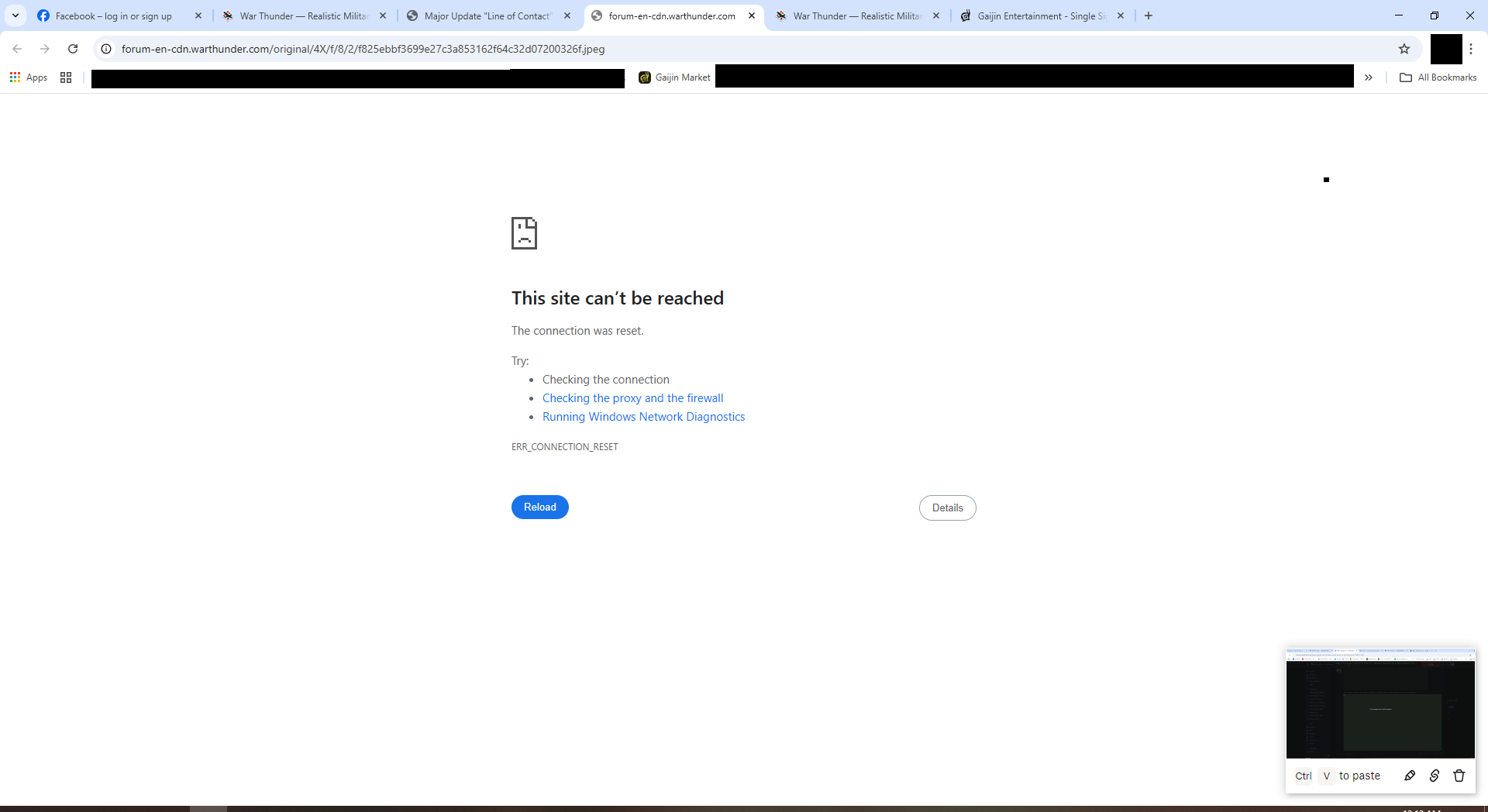Open Running Windows Network Diagnostics link
This screenshot has height=812, width=1488.
(x=643, y=417)
